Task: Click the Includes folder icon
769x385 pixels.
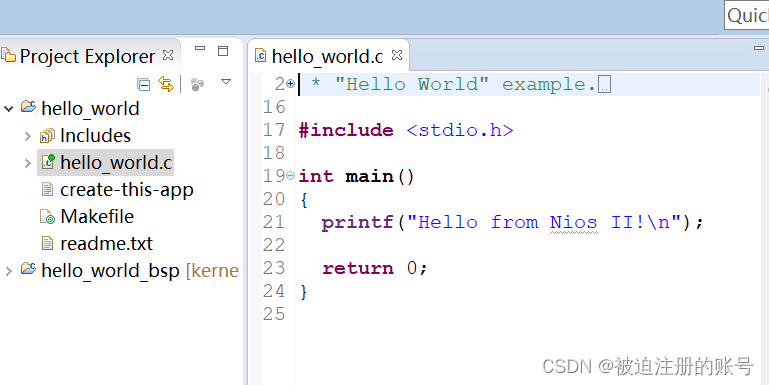Action: pos(47,136)
